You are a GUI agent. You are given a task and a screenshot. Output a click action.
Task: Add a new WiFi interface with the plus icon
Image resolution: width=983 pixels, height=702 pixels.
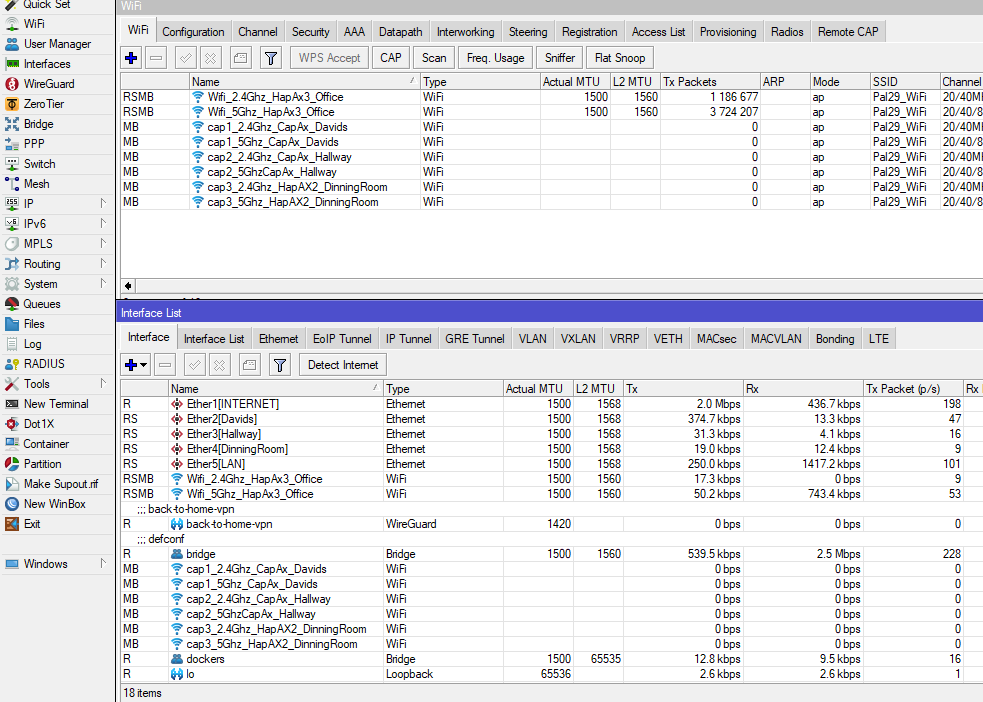pos(131,57)
